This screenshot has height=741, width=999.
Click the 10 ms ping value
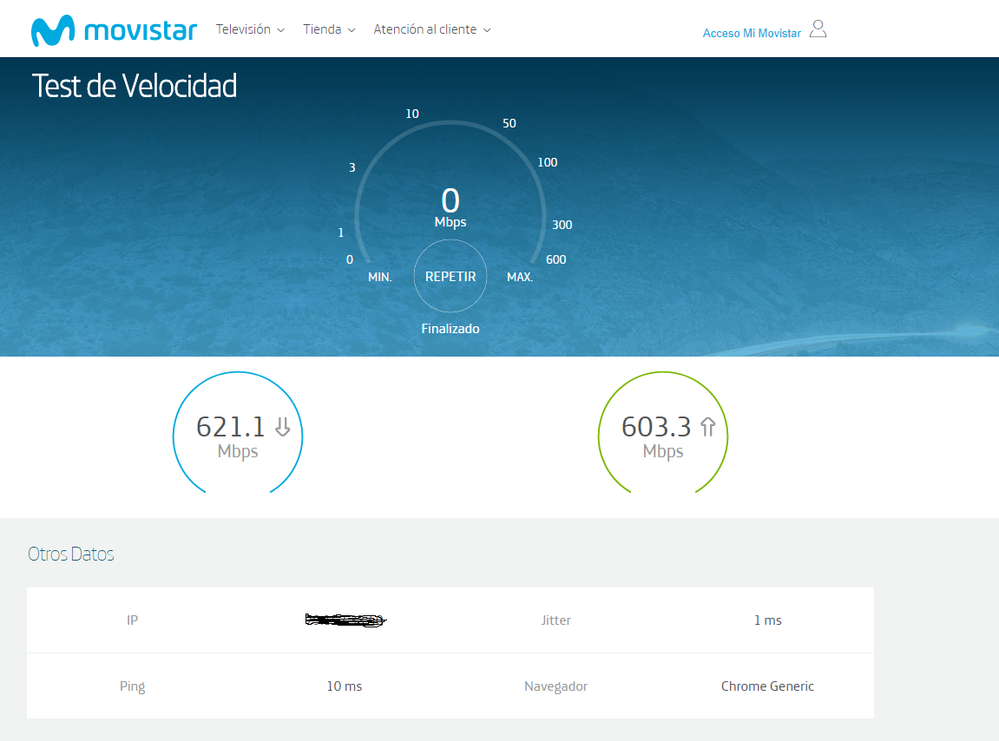(x=344, y=686)
